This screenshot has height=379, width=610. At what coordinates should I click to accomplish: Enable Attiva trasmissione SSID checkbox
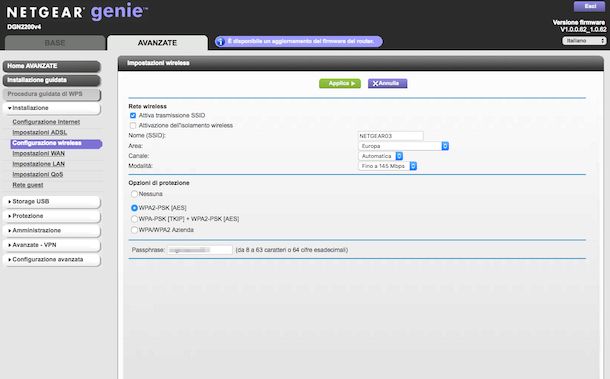(133, 116)
